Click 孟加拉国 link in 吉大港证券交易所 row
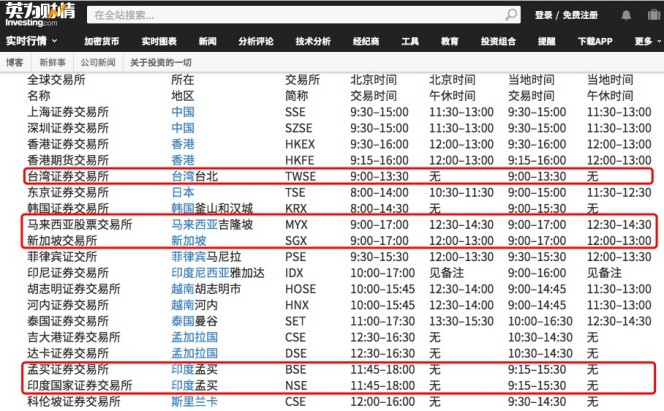This screenshot has width=664, height=411. [x=194, y=337]
